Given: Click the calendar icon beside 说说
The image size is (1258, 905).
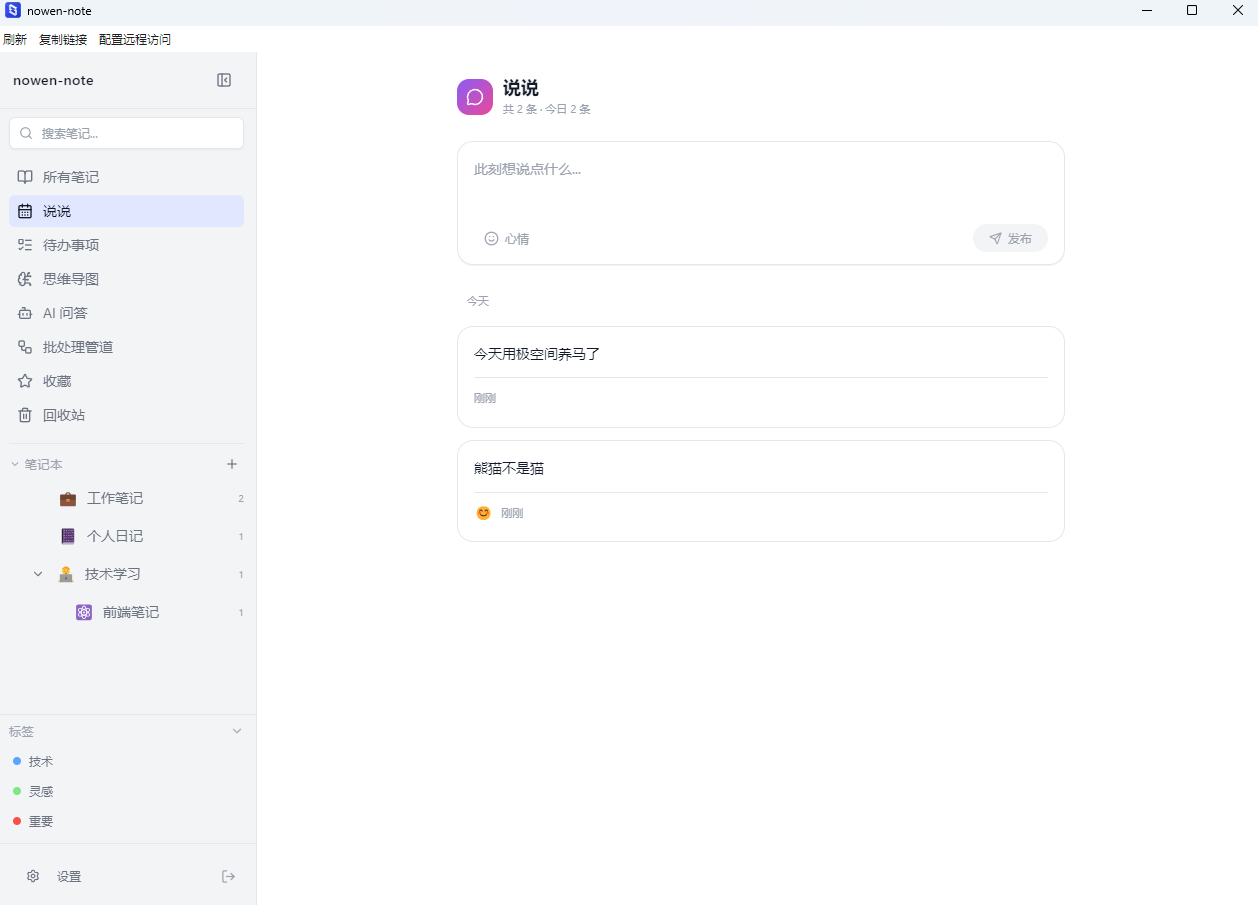Looking at the screenshot, I should 25,211.
